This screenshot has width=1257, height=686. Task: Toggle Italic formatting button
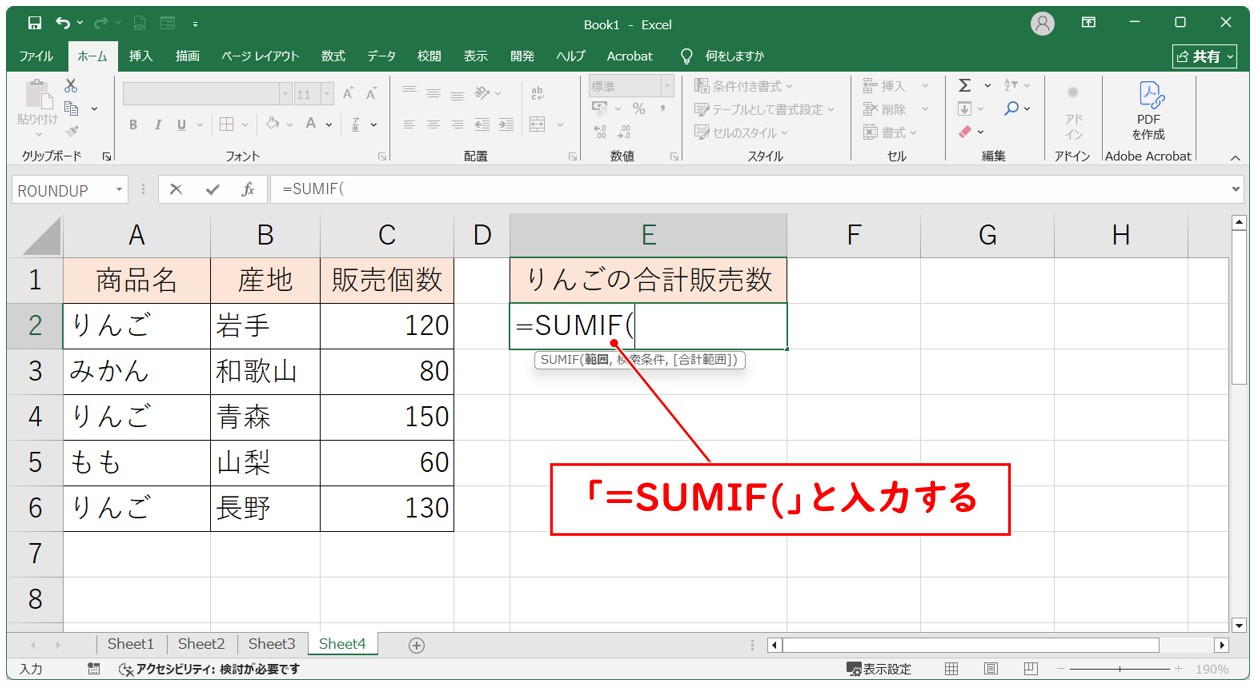(x=157, y=125)
